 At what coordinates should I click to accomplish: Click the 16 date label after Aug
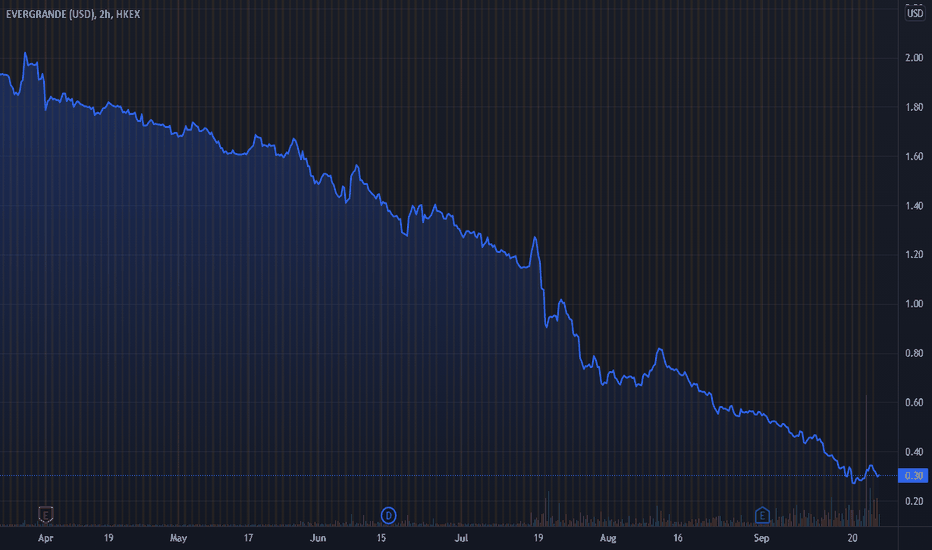pyautogui.click(x=678, y=538)
